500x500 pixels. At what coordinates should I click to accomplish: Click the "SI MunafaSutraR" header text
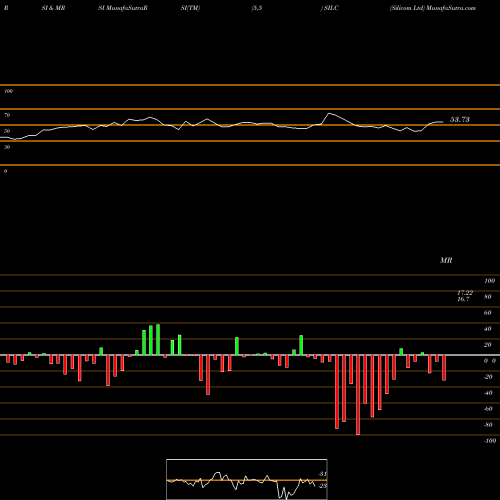(x=123, y=8)
